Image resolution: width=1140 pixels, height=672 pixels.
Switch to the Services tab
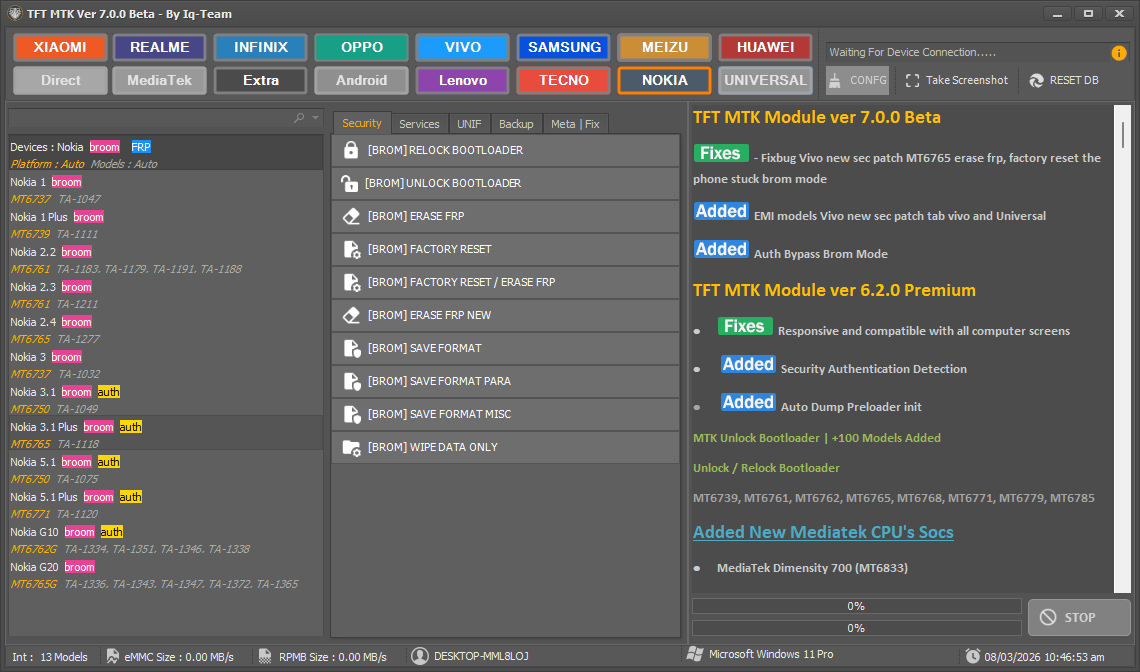[x=419, y=123]
